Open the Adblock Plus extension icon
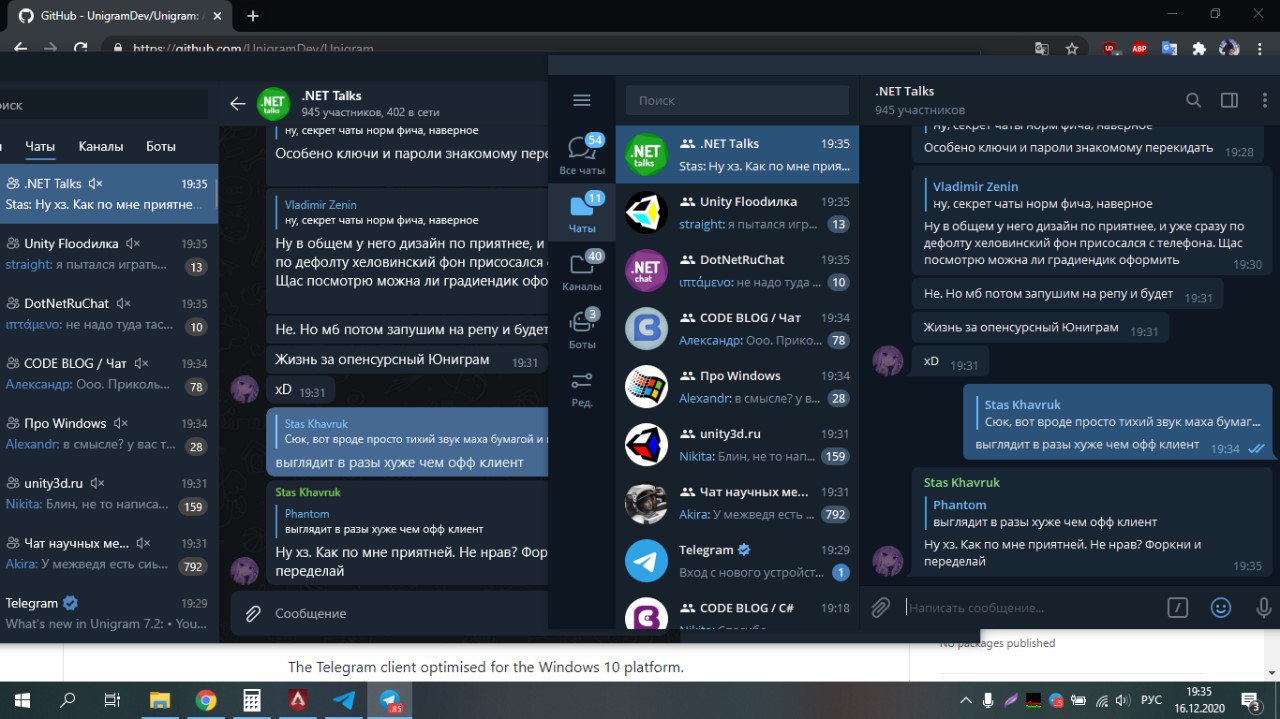This screenshot has width=1280, height=719. click(x=1139, y=48)
